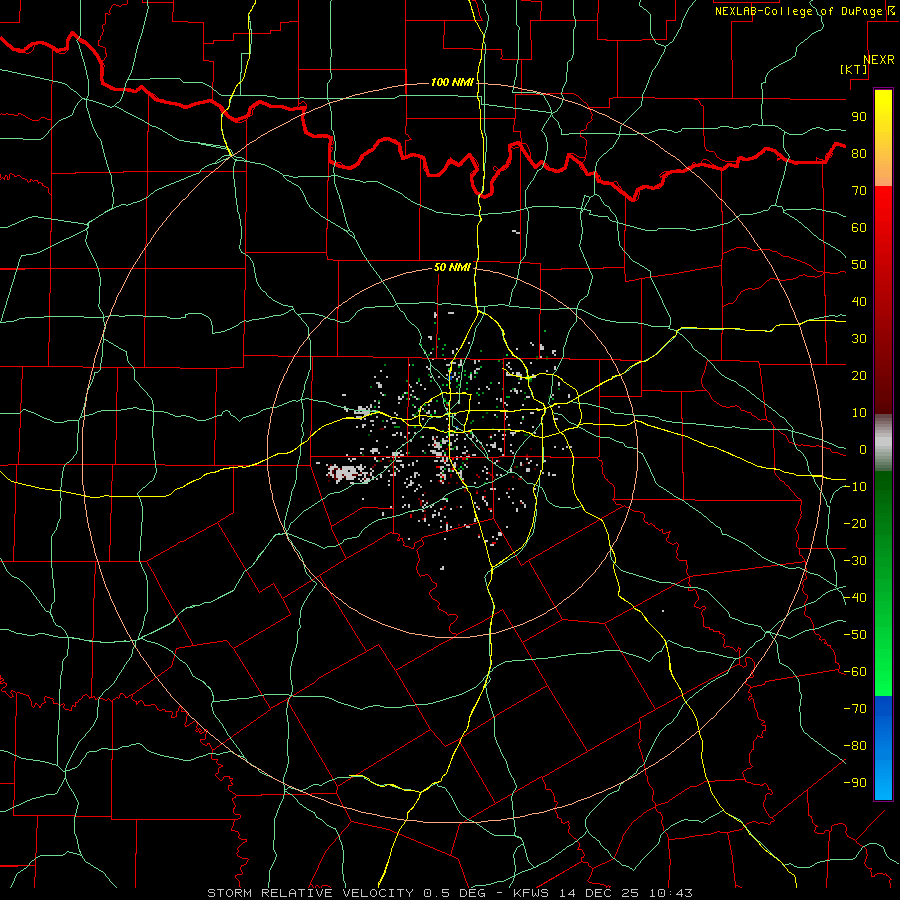The image size is (900, 900).
Task: Select the 70 value on velocity scale
Action: tap(859, 191)
